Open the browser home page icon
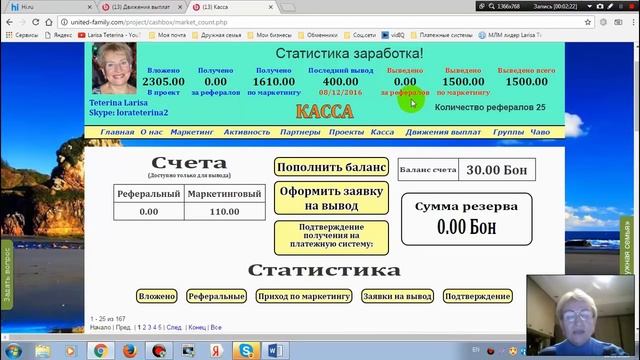Image resolution: width=640 pixels, height=360 pixels. click(x=49, y=22)
